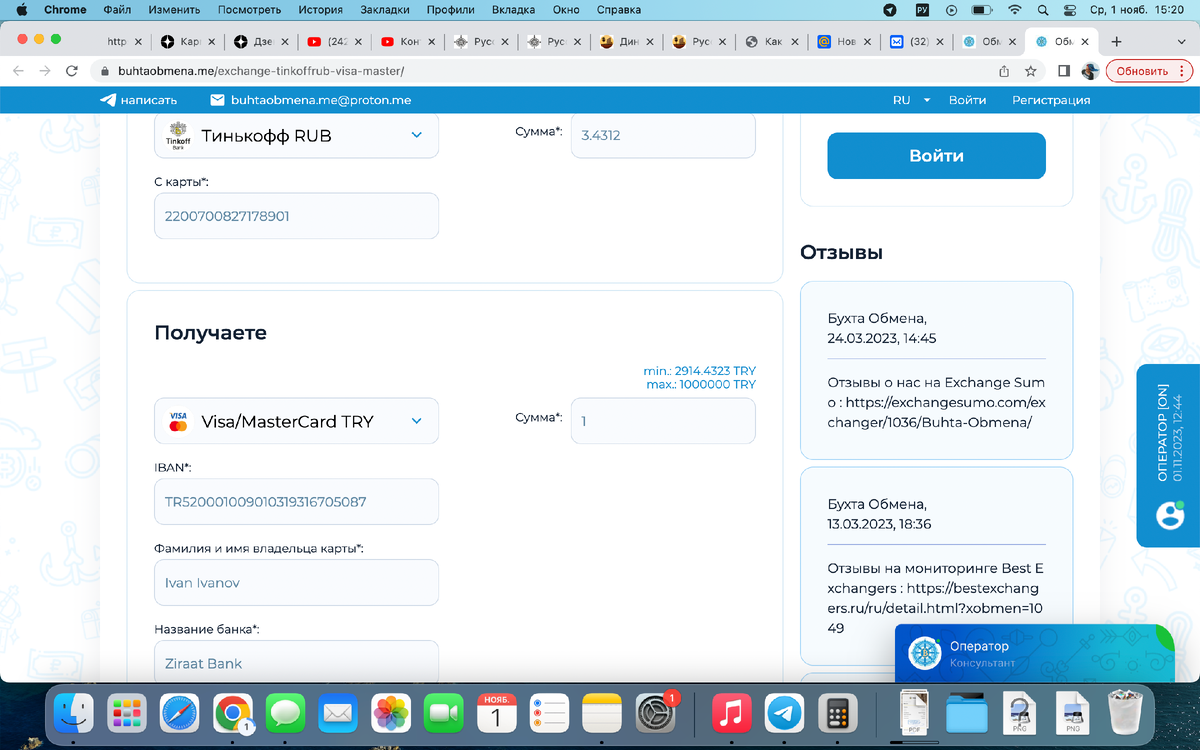Click the share page icon in the address bar
This screenshot has width=1200, height=750.
(1004, 71)
